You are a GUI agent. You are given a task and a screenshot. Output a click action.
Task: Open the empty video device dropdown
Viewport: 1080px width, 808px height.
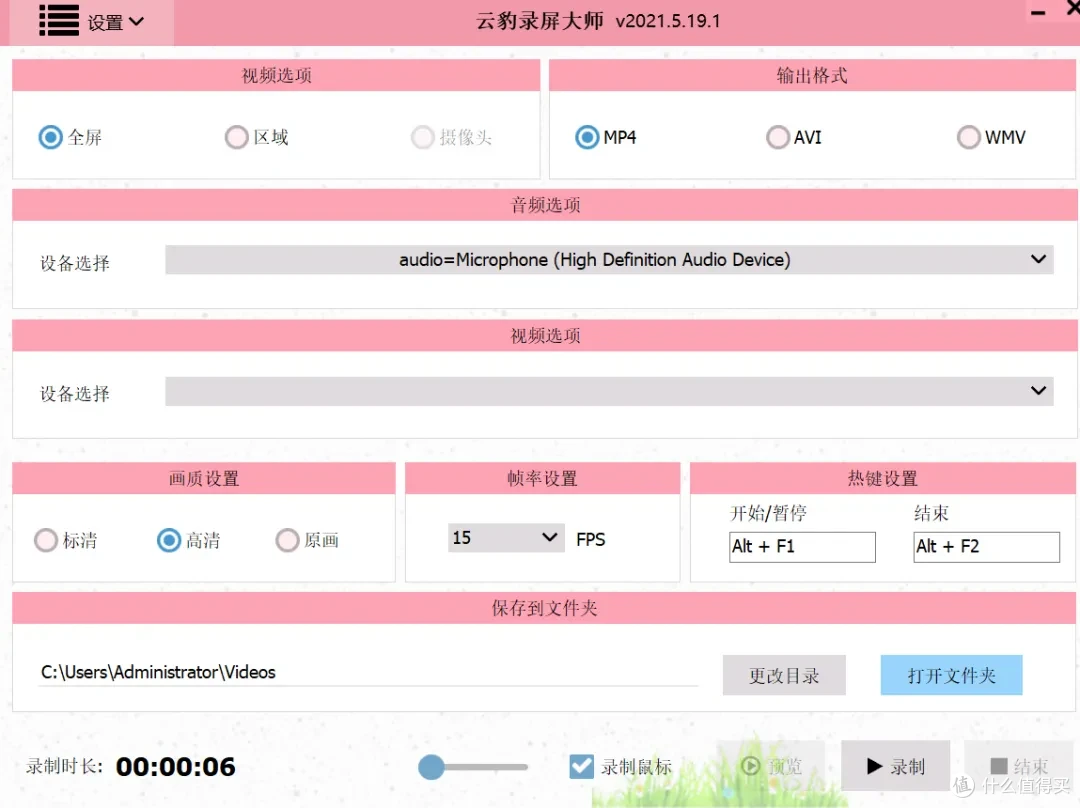(x=609, y=391)
